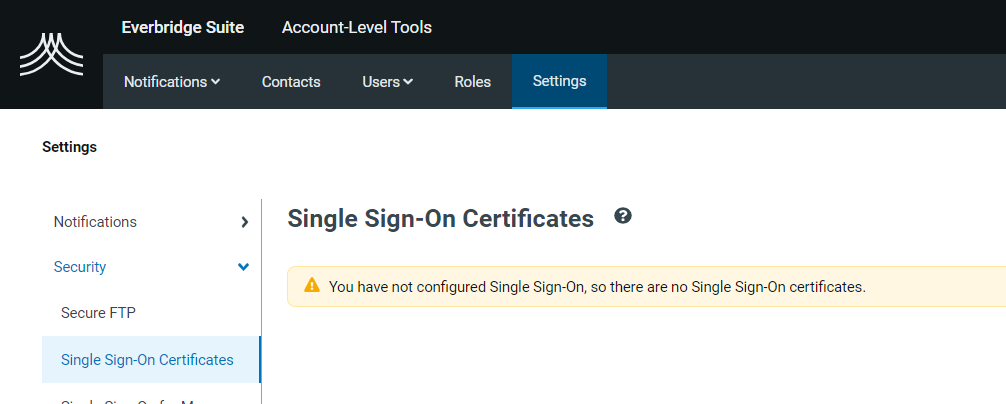Open the Users dropdown arrow in navbar
The width and height of the screenshot is (1006, 404).
coord(408,82)
